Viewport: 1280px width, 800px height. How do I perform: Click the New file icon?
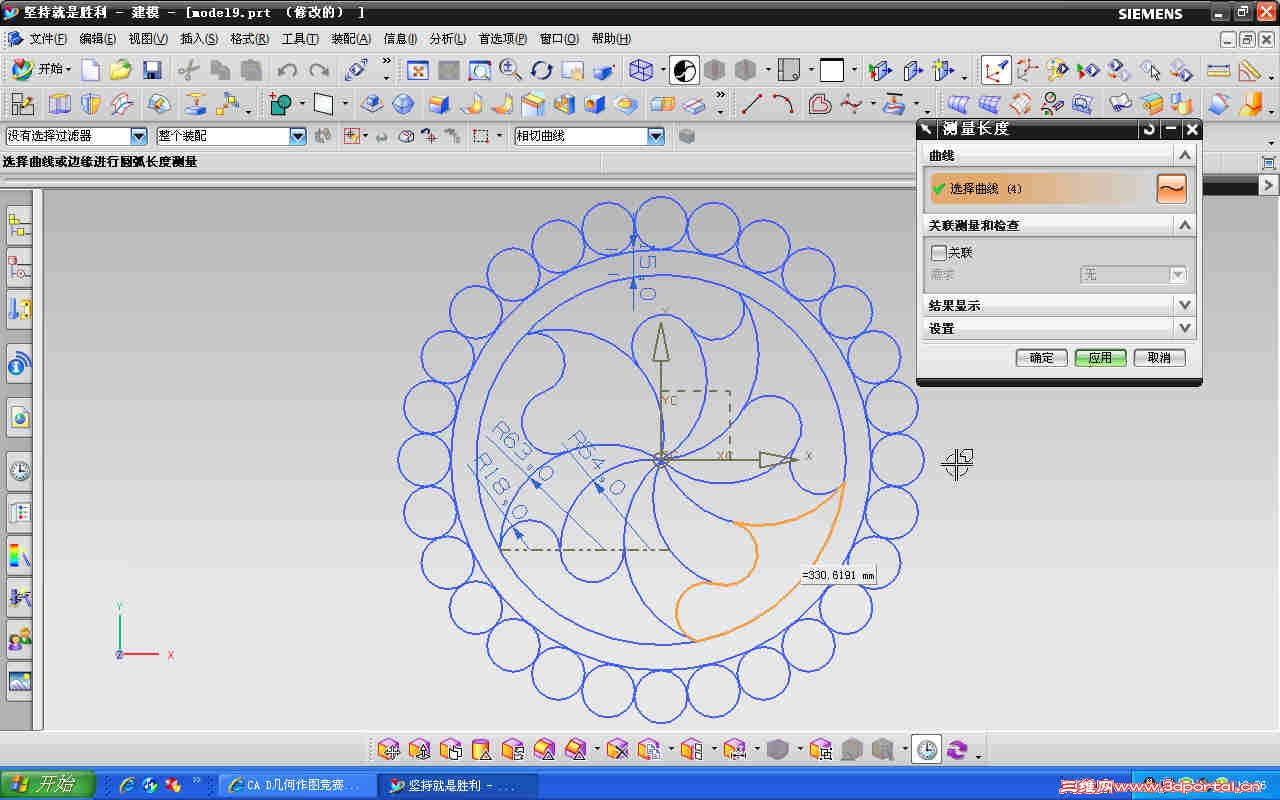tap(91, 70)
